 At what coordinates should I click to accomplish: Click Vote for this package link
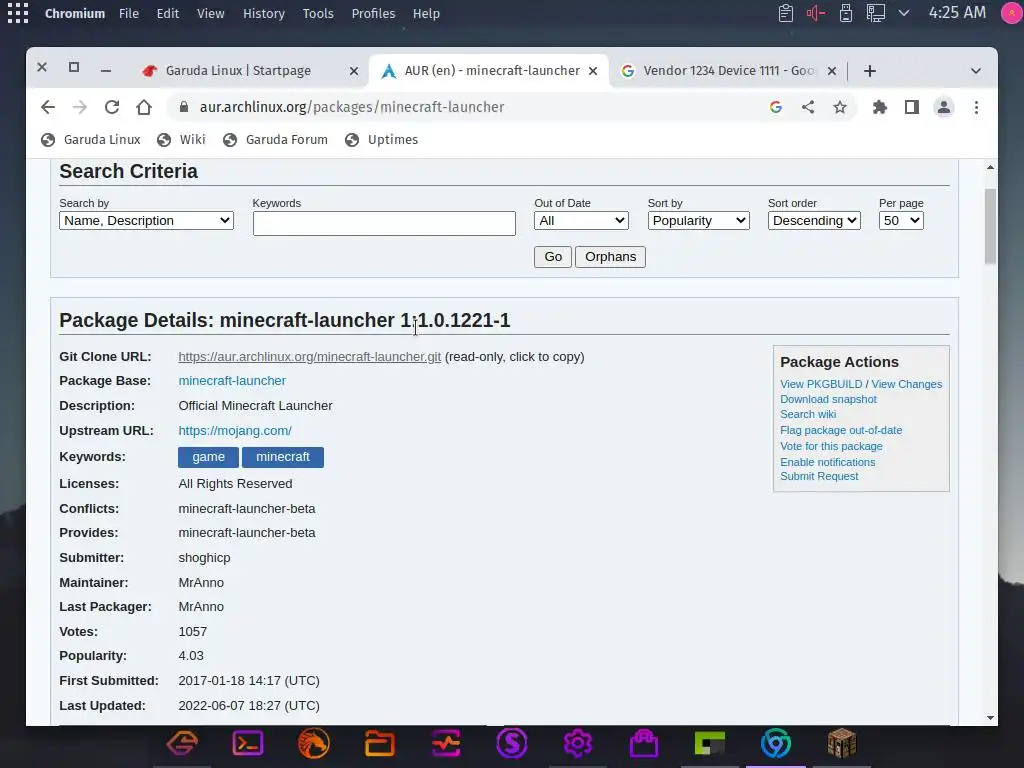pos(831,446)
